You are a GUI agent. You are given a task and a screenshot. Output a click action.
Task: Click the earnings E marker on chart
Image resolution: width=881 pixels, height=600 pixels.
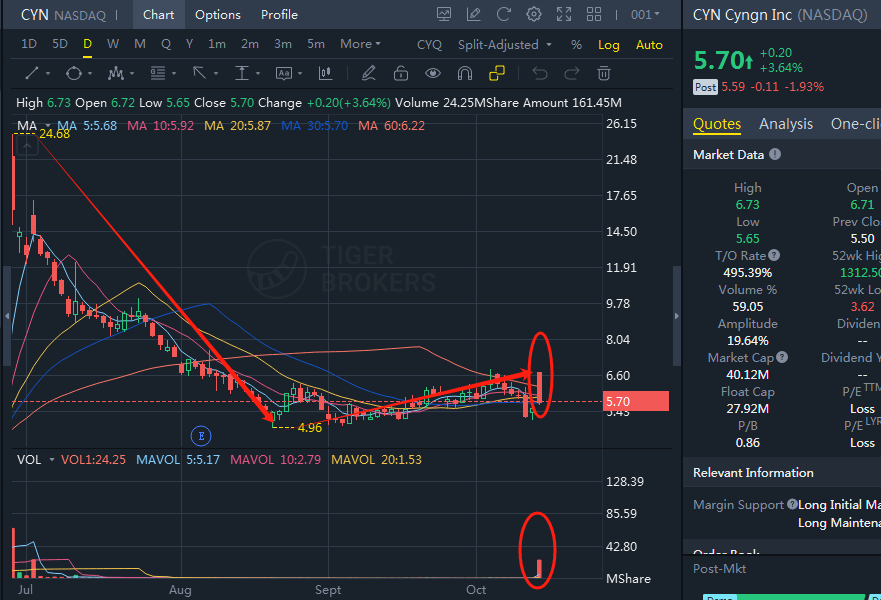(201, 435)
